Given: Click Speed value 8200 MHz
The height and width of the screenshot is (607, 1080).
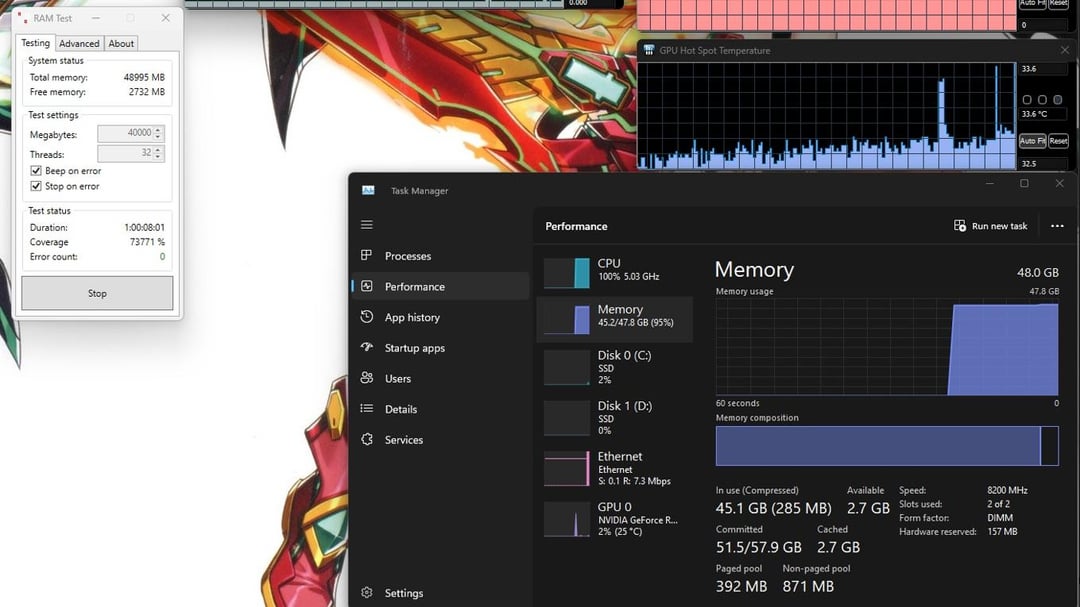Looking at the screenshot, I should 1007,490.
